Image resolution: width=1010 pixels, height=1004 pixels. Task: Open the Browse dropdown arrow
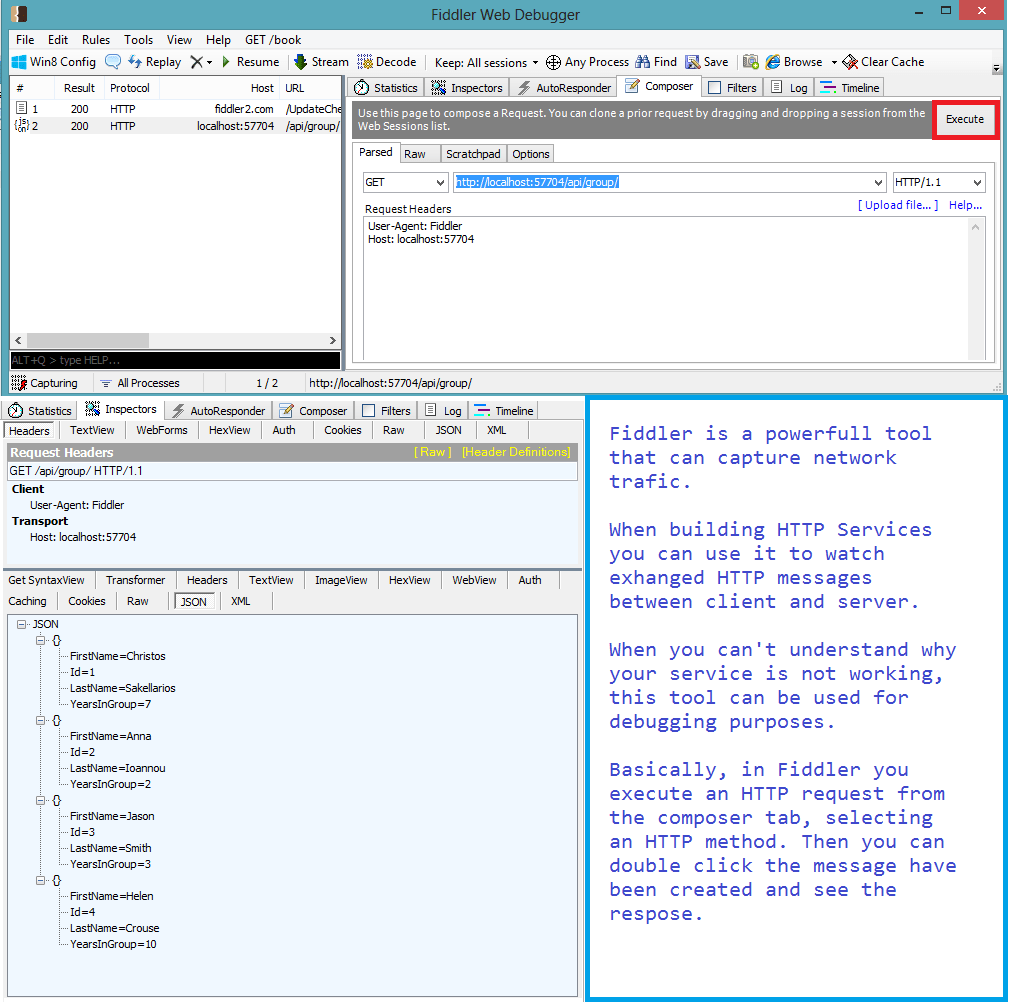834,62
